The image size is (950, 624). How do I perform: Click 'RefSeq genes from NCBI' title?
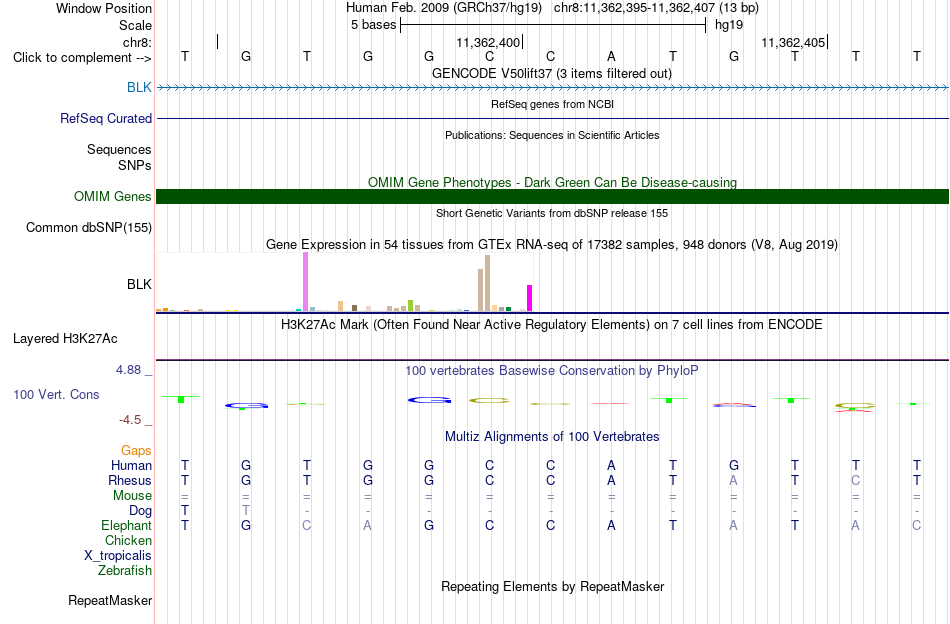tap(553, 104)
